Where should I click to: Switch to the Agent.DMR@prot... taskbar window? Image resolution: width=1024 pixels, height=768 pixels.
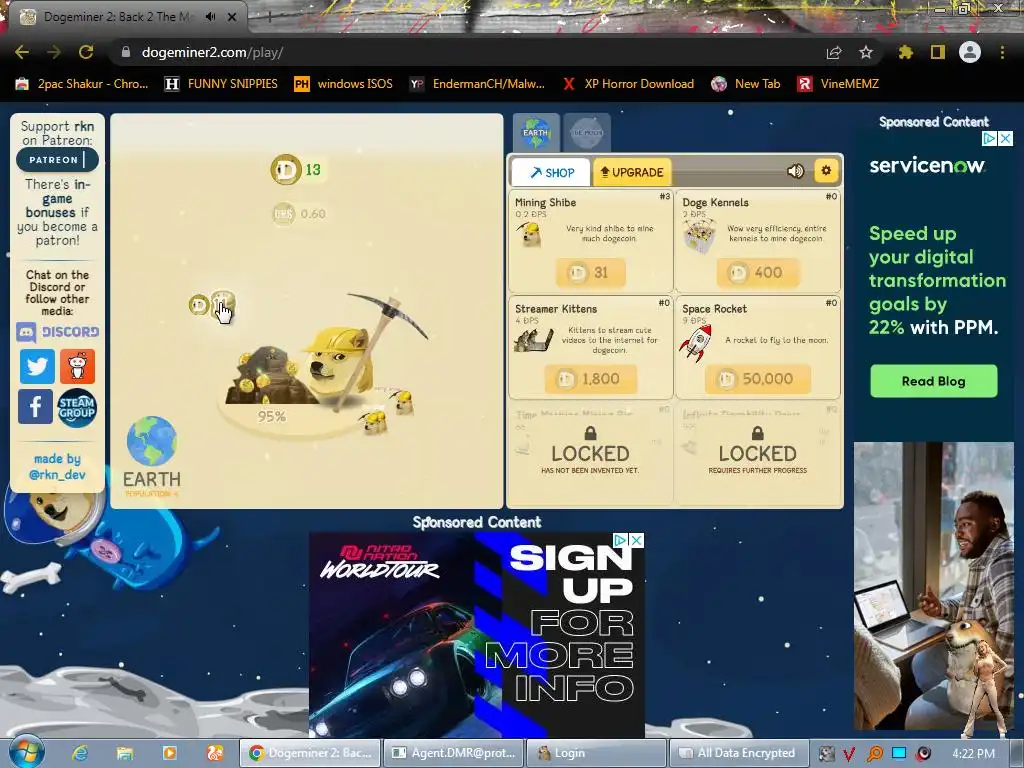[x=453, y=753]
